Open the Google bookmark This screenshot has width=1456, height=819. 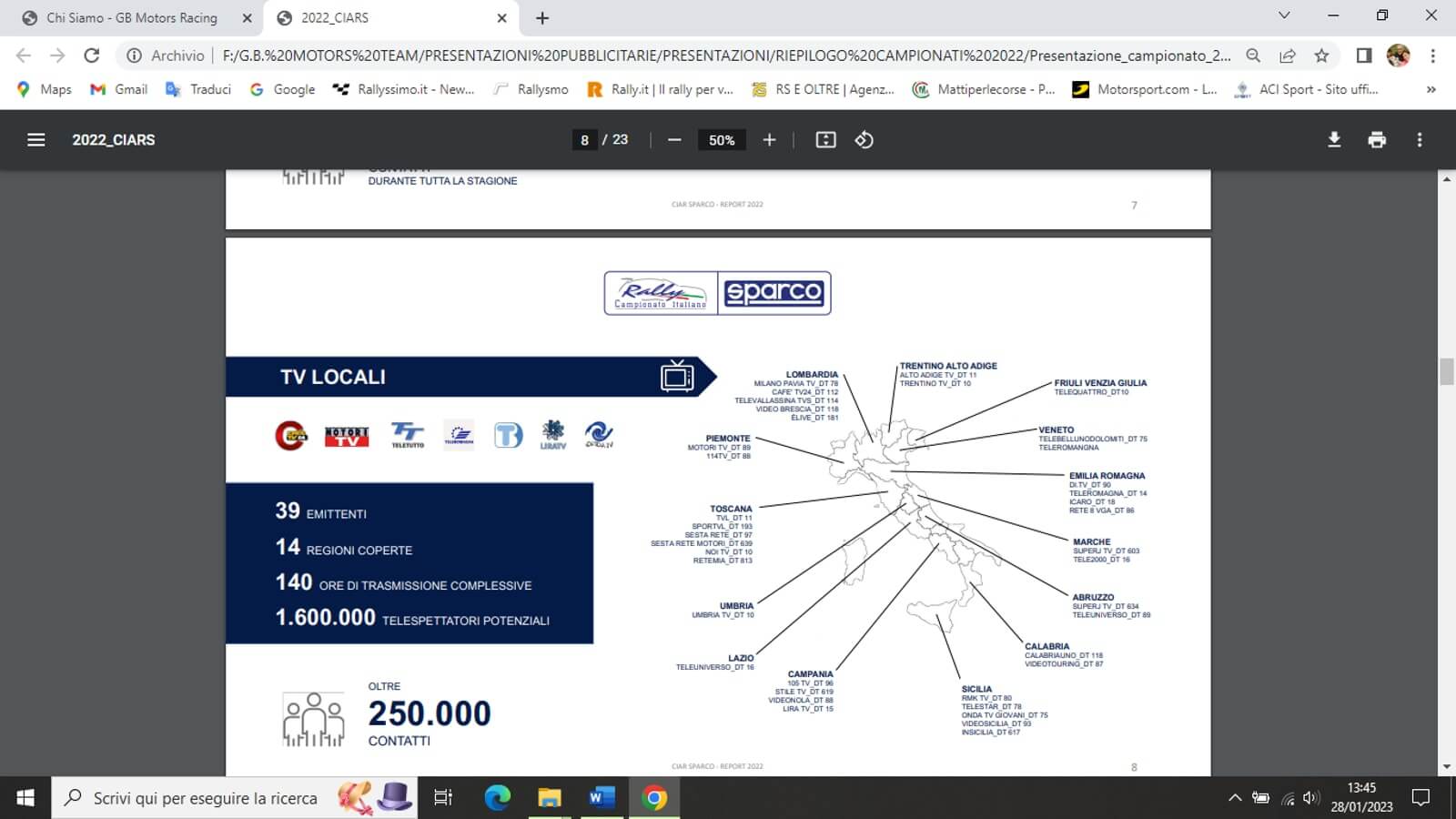point(282,89)
